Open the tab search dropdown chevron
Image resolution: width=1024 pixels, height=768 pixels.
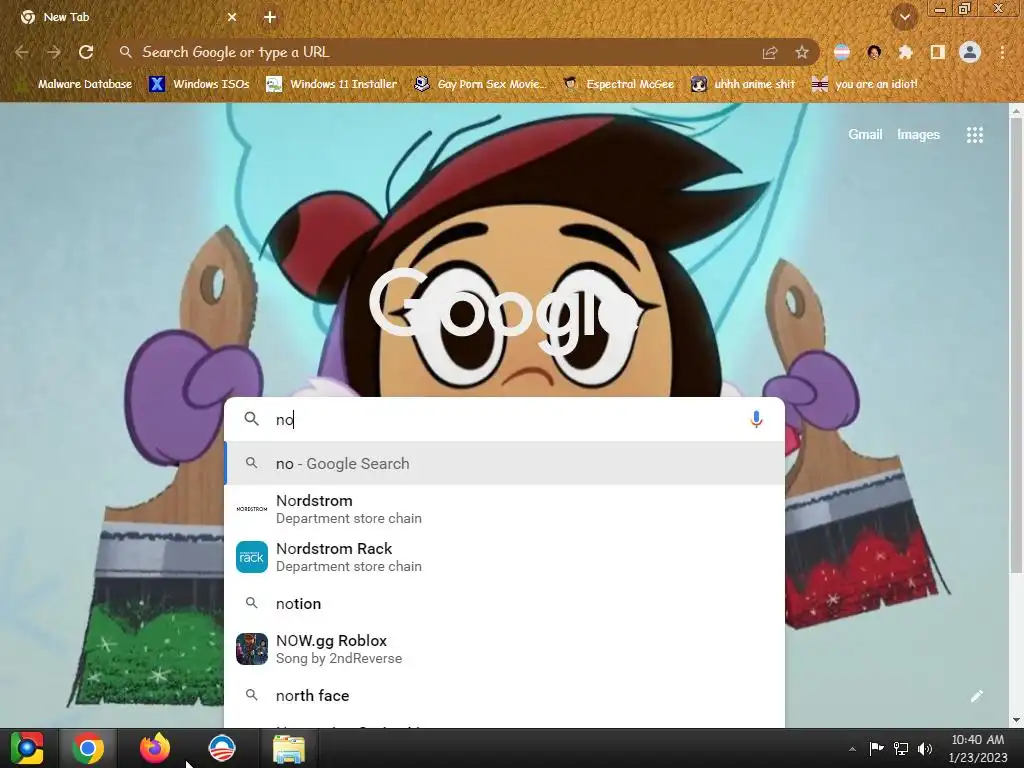pyautogui.click(x=905, y=18)
